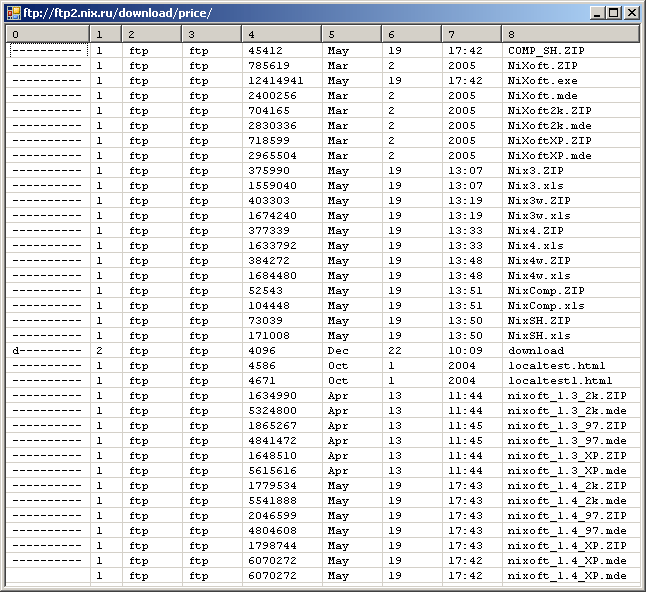The height and width of the screenshot is (592, 646).
Task: Click file name NiXoft.mde
Action: [542, 96]
